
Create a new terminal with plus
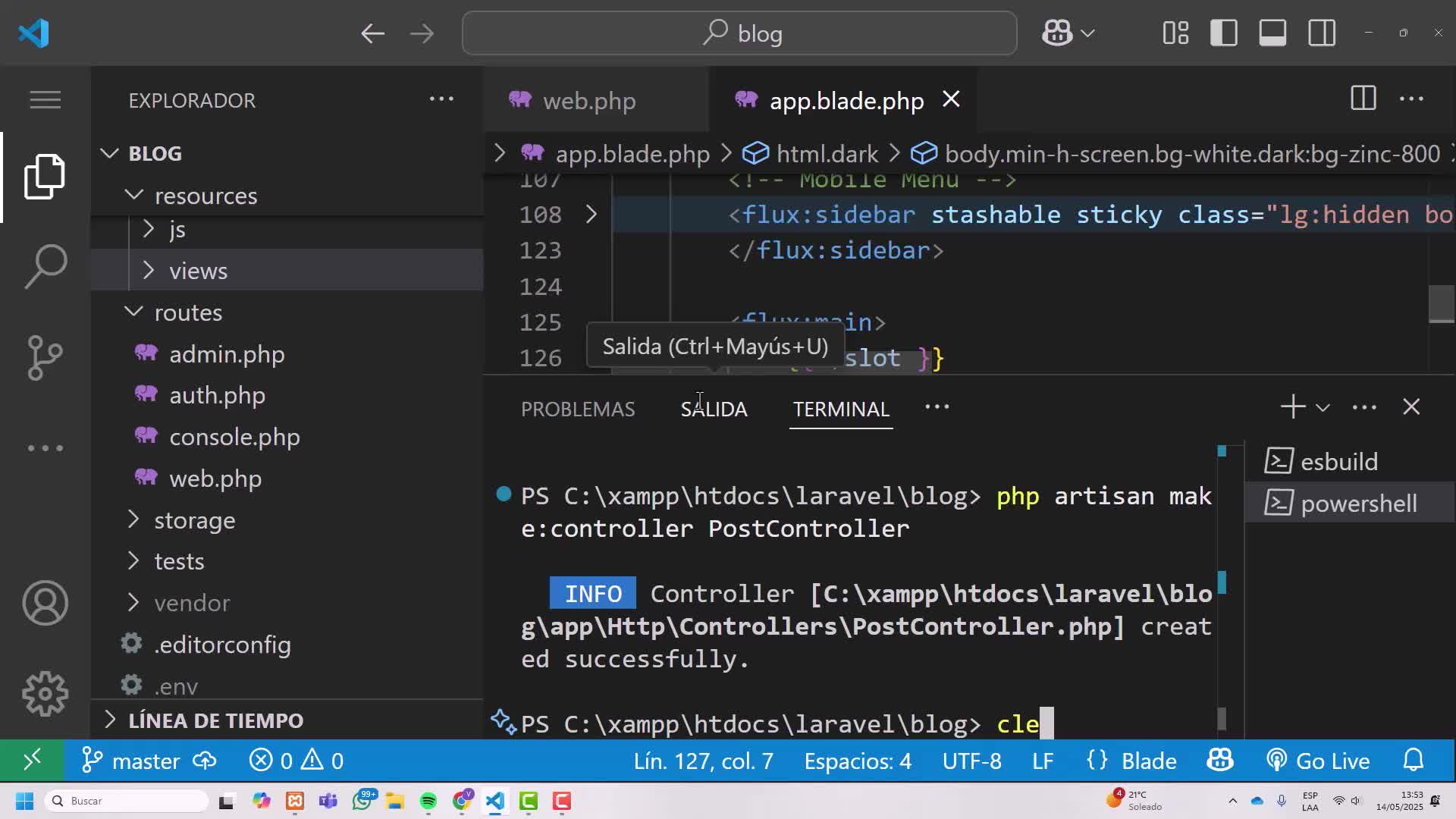click(x=1293, y=407)
